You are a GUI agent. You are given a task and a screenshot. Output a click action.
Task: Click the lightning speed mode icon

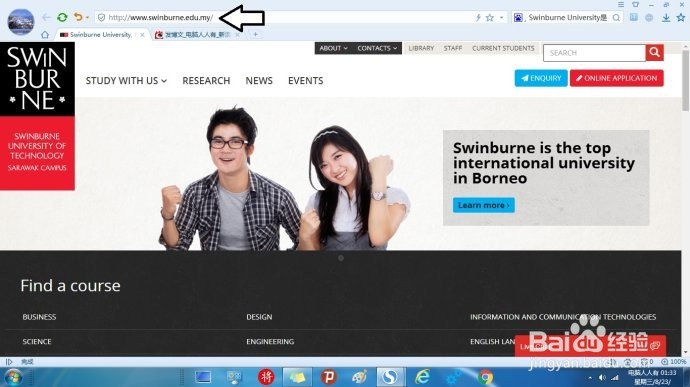478,18
